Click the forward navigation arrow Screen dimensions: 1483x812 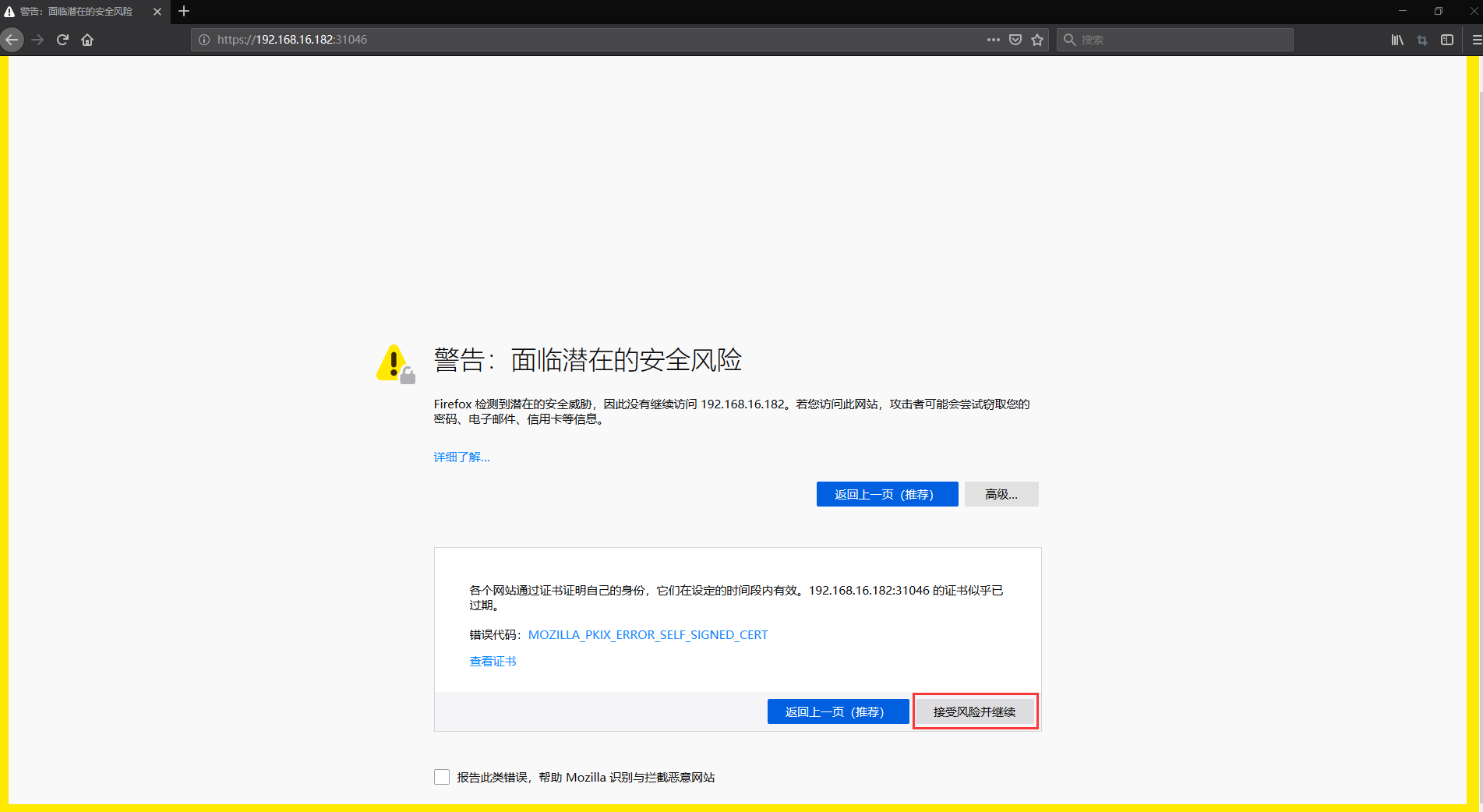[37, 40]
